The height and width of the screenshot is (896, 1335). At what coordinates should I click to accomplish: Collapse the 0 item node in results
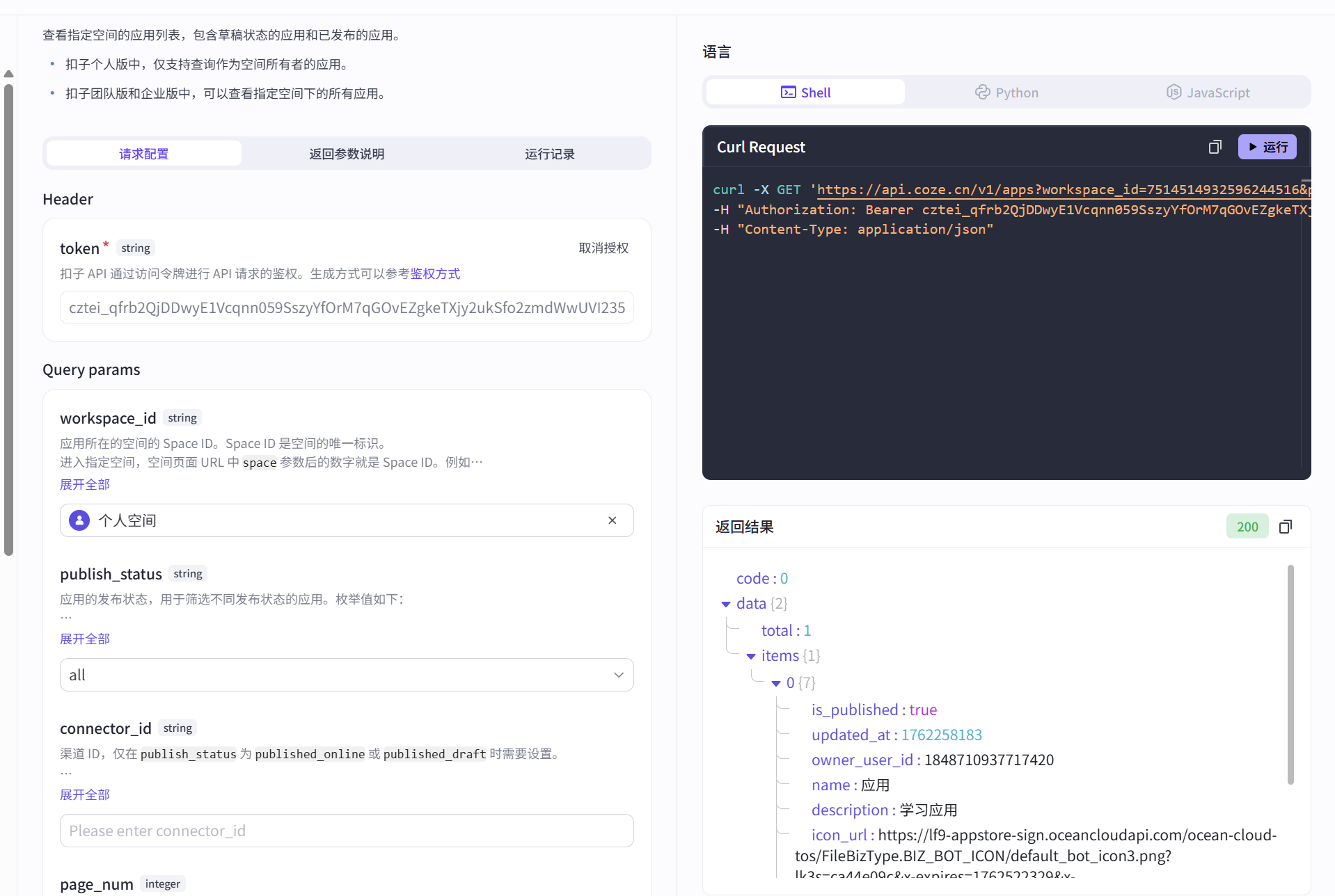point(776,683)
